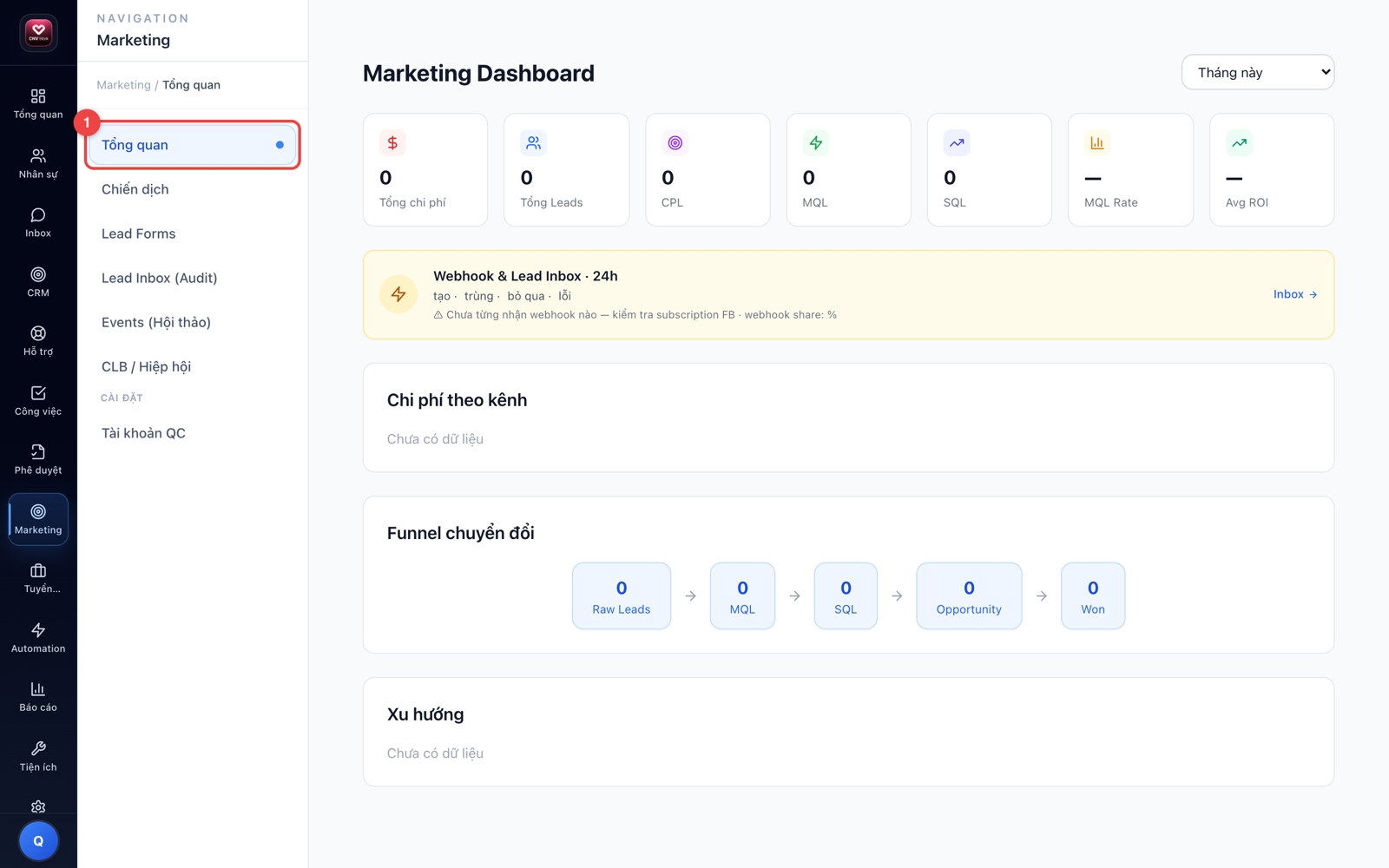
Task: Open settings gear in sidebar
Action: (x=38, y=806)
